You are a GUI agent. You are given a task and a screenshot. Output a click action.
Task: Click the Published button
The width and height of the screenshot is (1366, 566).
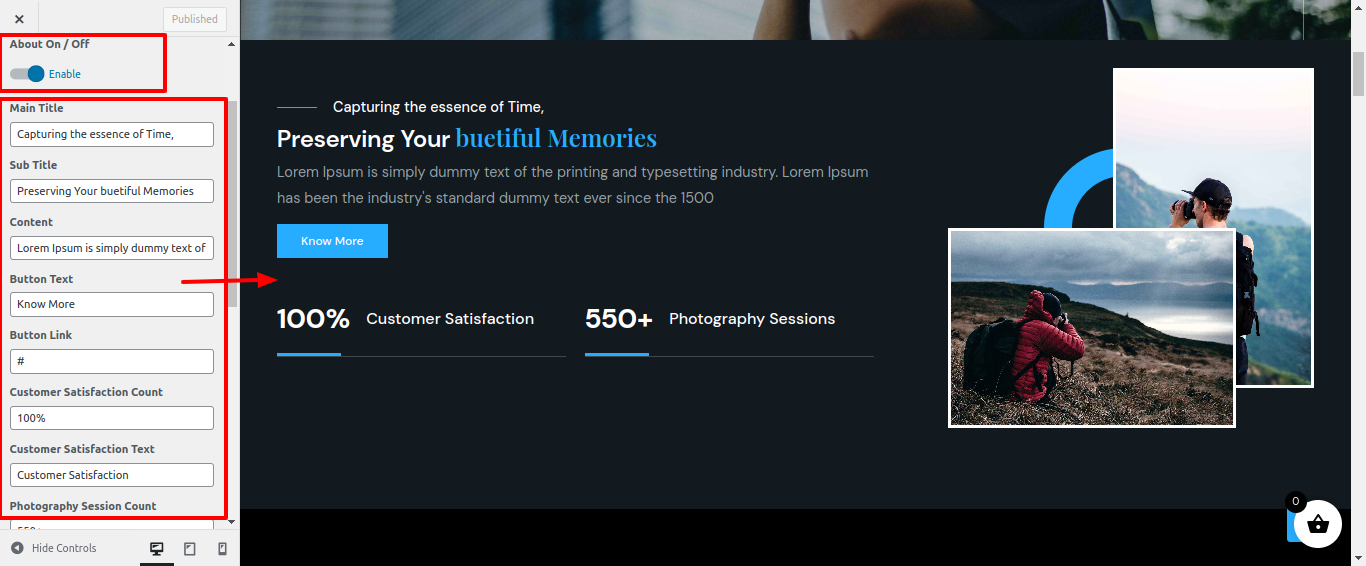(195, 19)
